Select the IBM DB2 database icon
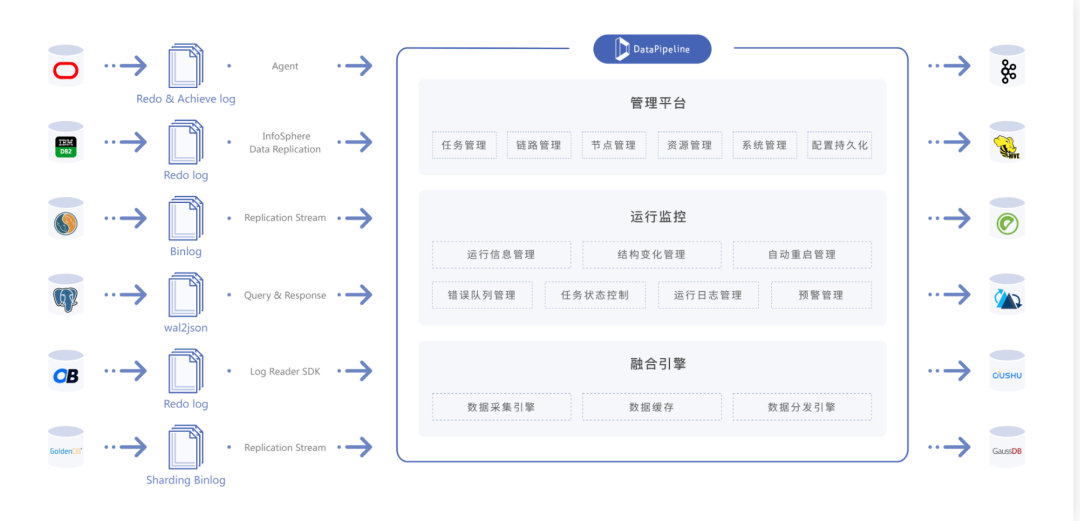Screen dimensions: 1080x521 pos(65,142)
